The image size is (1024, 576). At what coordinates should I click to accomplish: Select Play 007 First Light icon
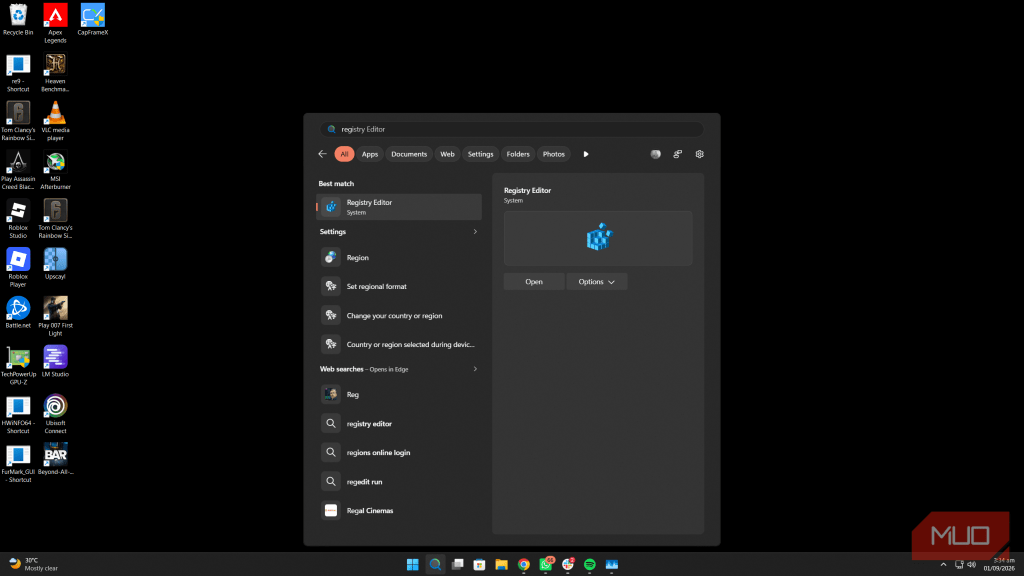click(x=55, y=316)
